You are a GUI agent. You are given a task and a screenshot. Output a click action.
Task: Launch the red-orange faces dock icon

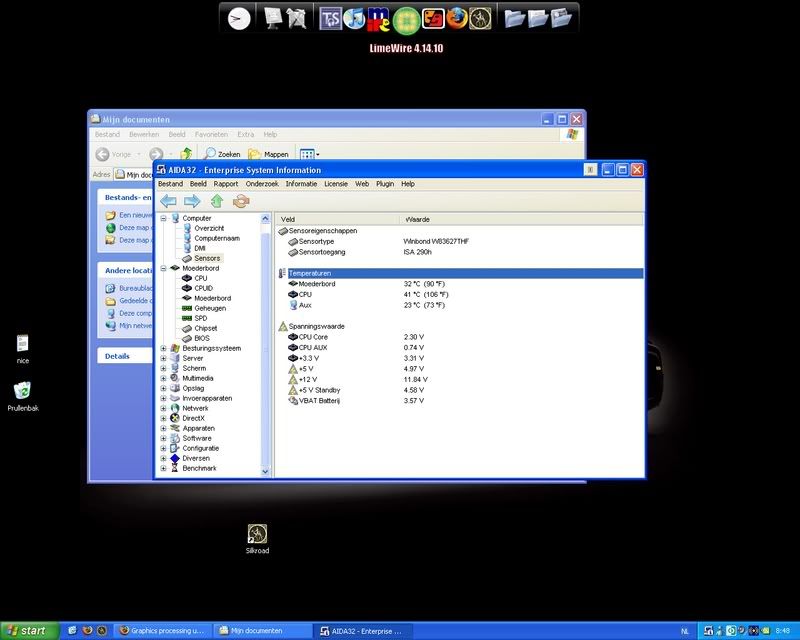tap(433, 19)
